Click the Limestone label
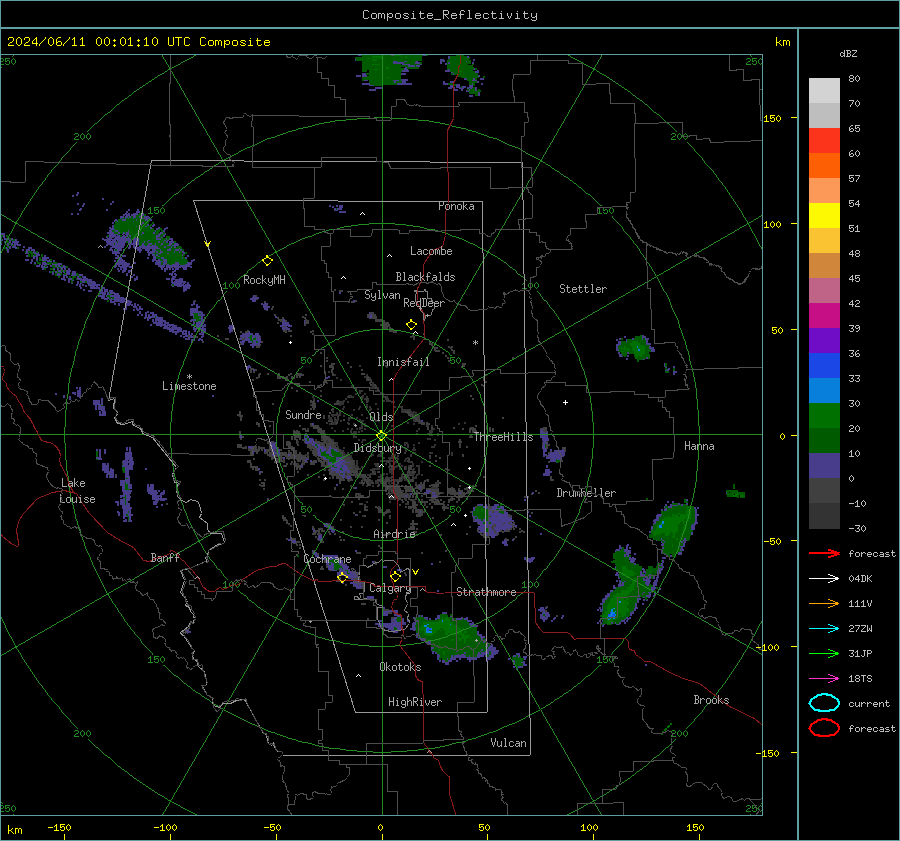The image size is (900, 841). coord(189,386)
